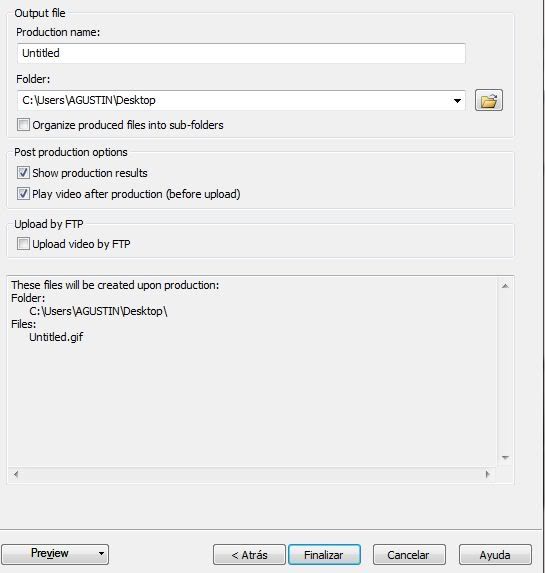Click the Untitled.gif file entry
The height and width of the screenshot is (573, 545).
click(56, 337)
